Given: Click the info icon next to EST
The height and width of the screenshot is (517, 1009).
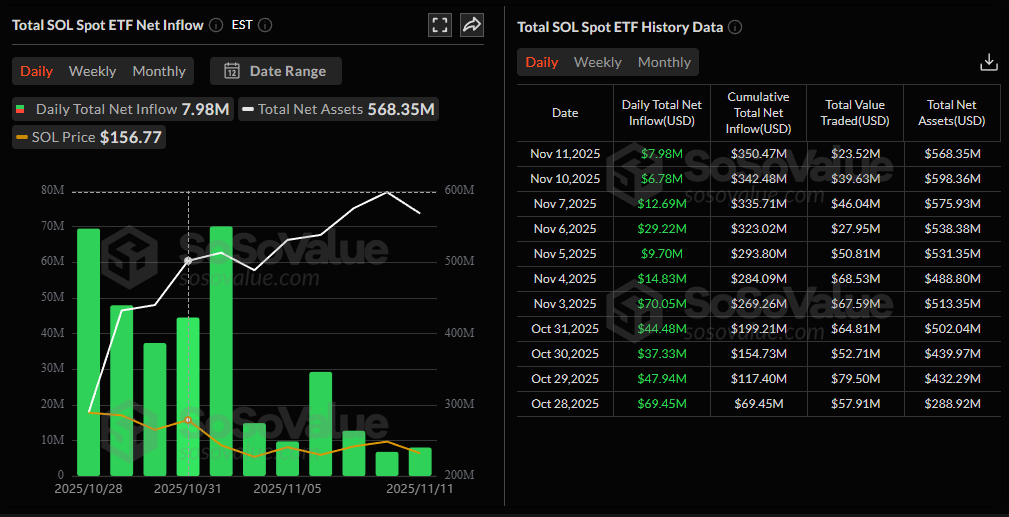Looking at the screenshot, I should coord(265,25).
